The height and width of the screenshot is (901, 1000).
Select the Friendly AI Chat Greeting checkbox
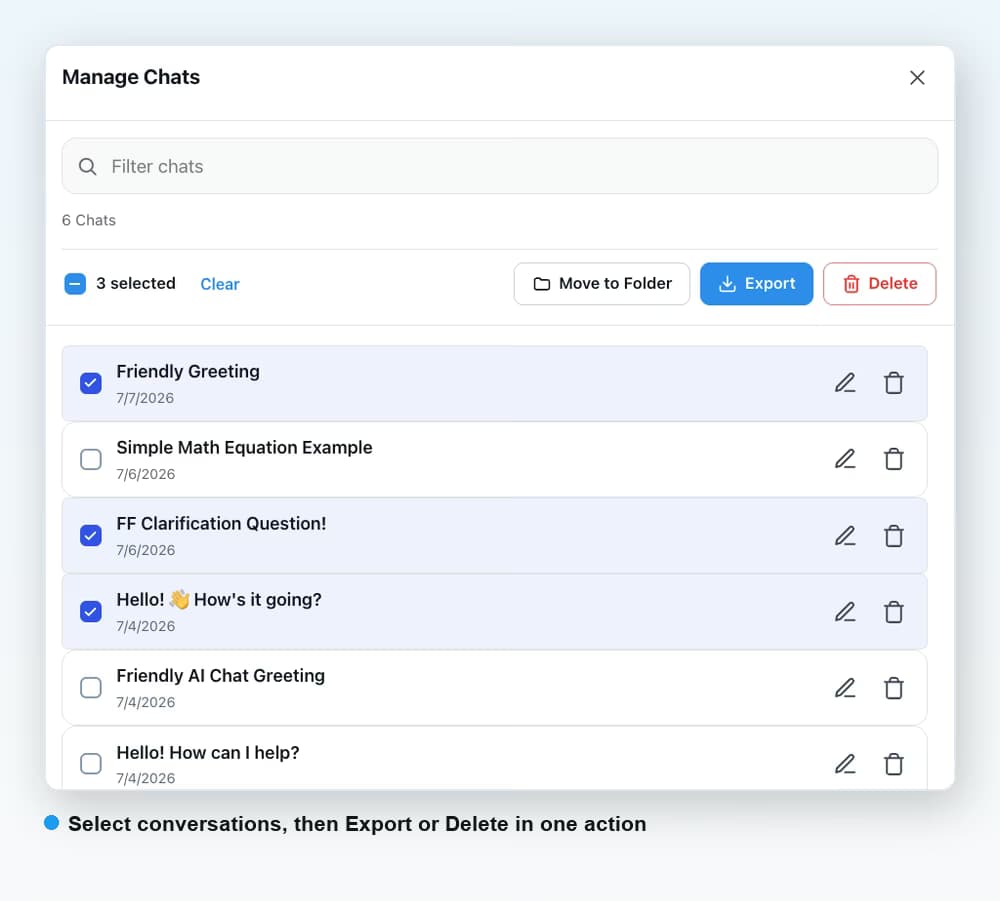[91, 688]
